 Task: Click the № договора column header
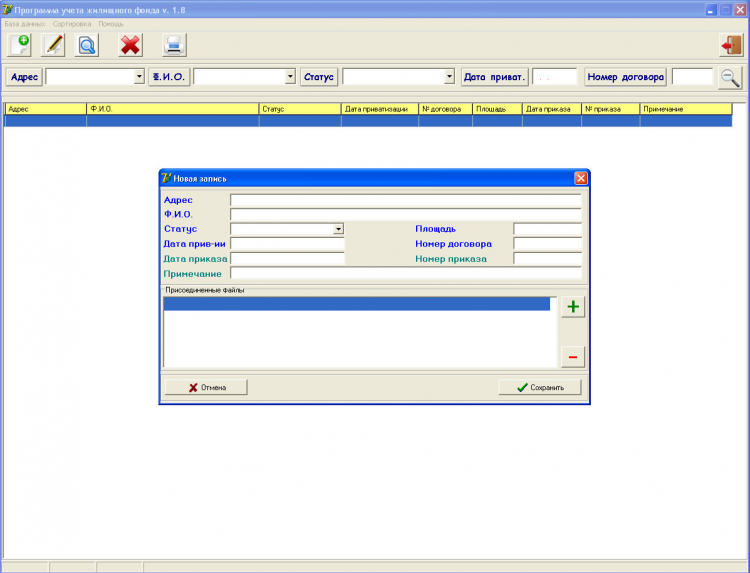[x=445, y=109]
